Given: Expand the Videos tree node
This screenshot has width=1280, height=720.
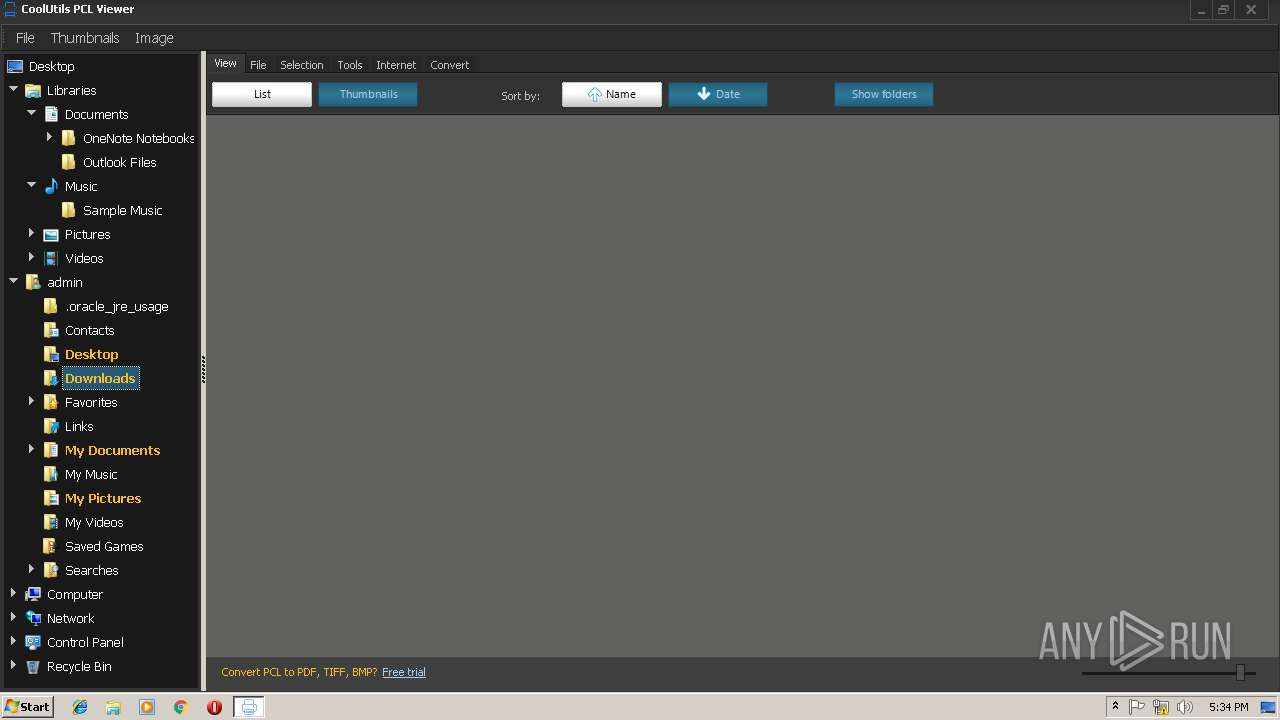Looking at the screenshot, I should click(31, 257).
